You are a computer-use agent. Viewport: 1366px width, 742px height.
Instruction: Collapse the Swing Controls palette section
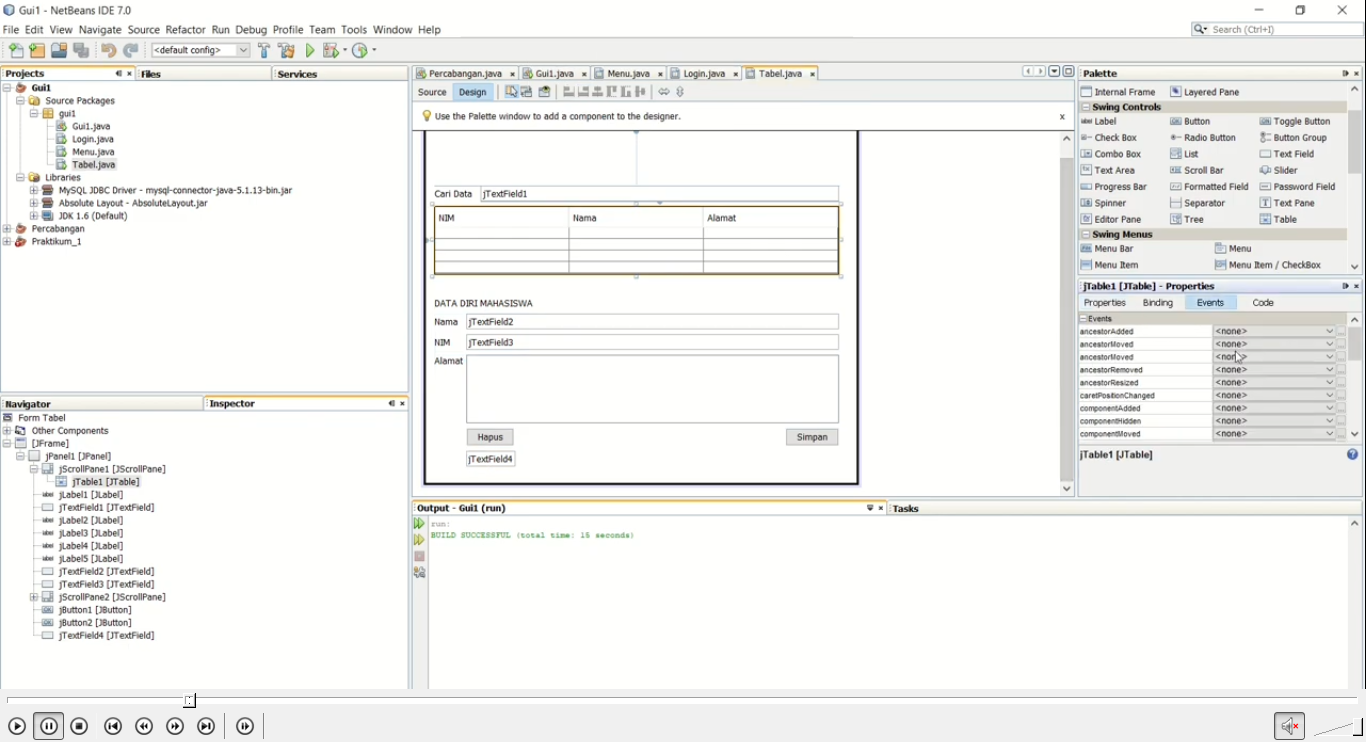click(x=1085, y=107)
